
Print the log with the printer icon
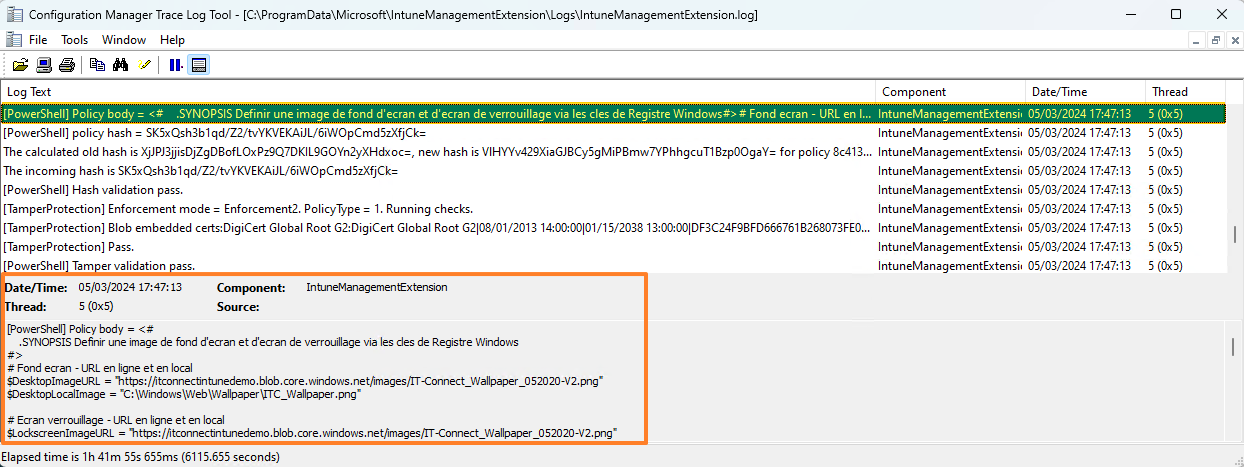click(x=67, y=65)
